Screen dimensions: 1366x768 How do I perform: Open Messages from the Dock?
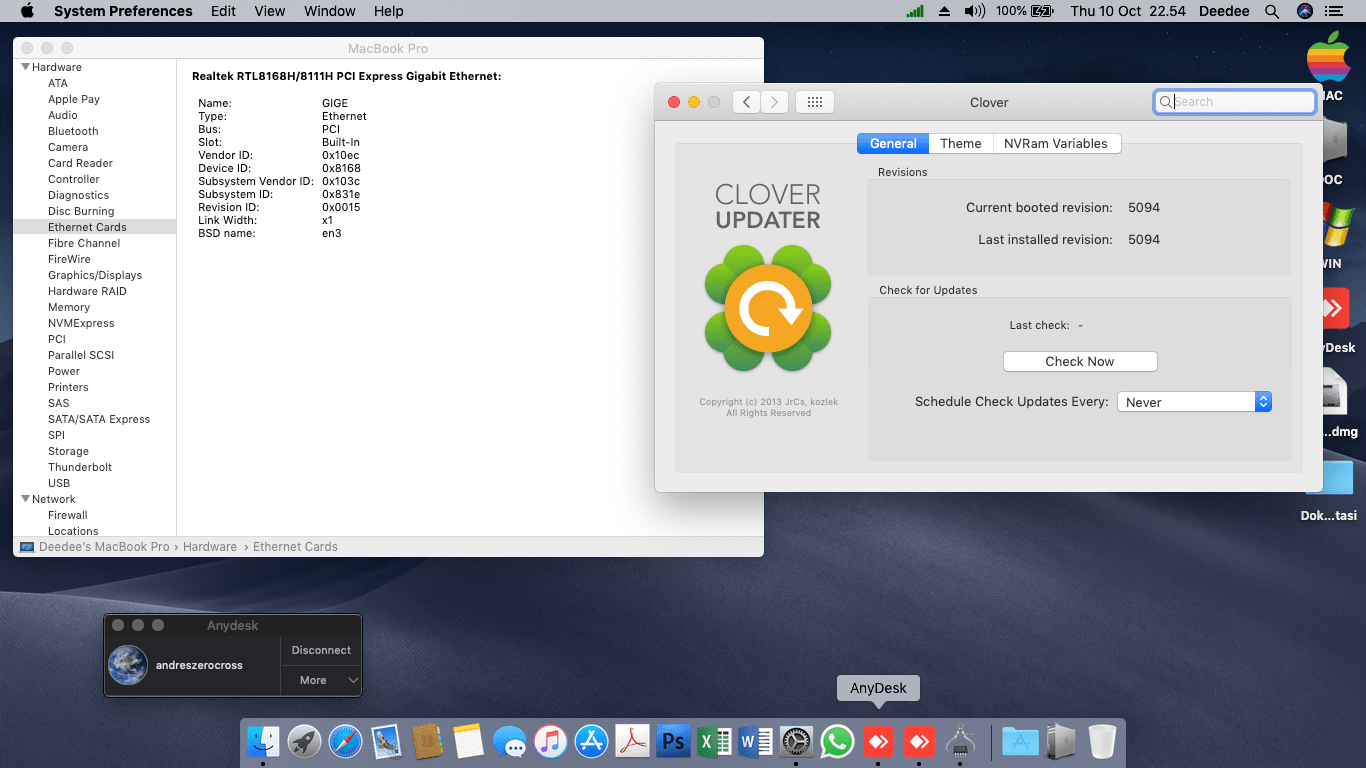(509, 741)
